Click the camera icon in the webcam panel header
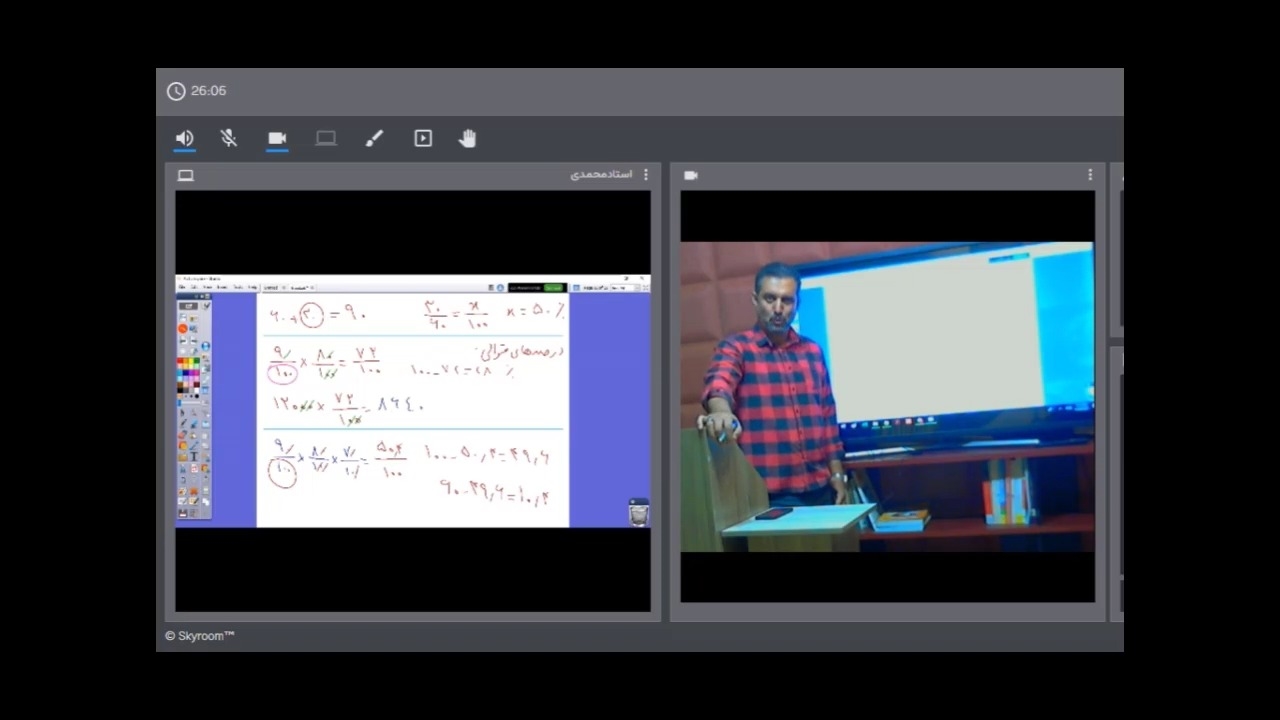Image resolution: width=1280 pixels, height=720 pixels. click(690, 175)
